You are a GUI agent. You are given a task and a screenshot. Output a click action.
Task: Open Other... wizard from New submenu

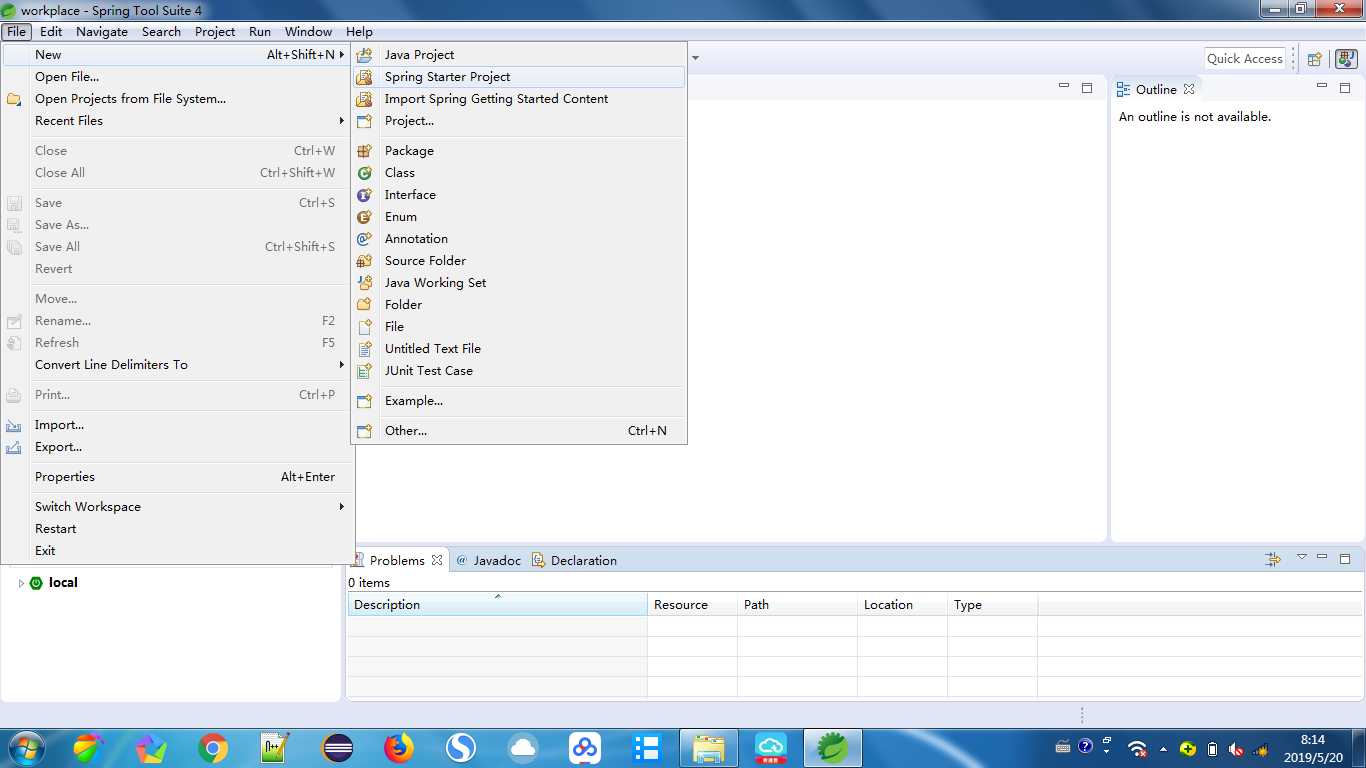(x=519, y=431)
